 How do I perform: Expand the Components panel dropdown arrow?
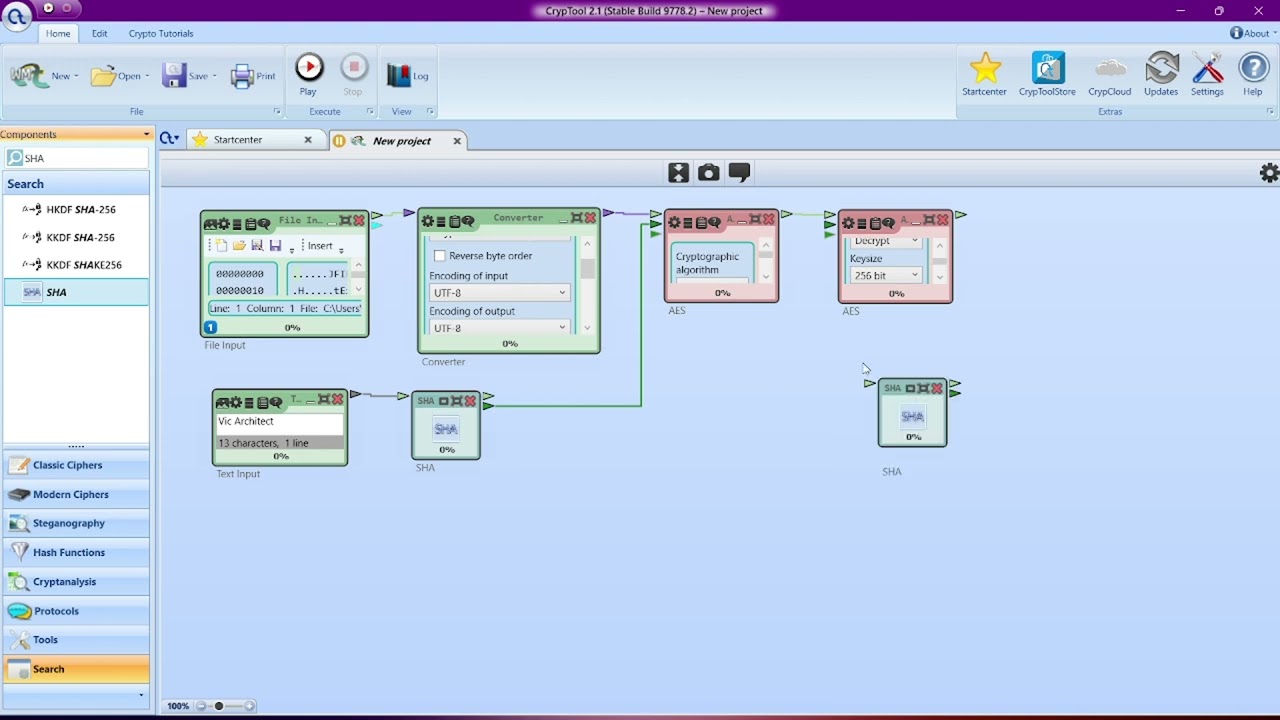[x=146, y=134]
